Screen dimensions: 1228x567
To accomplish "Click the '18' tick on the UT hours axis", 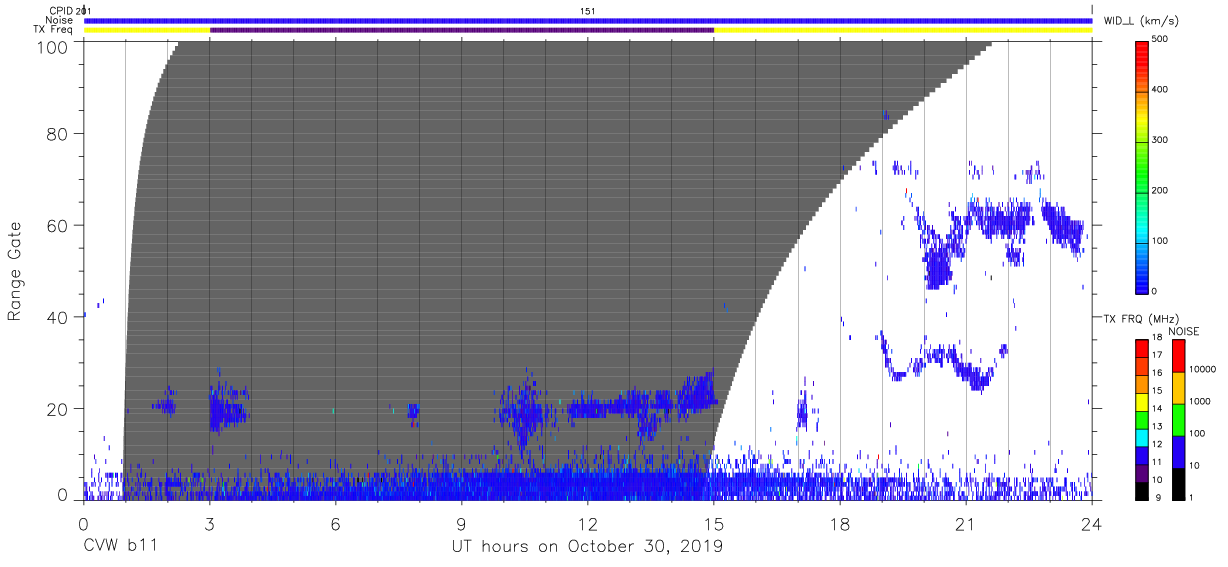I will (x=840, y=523).
